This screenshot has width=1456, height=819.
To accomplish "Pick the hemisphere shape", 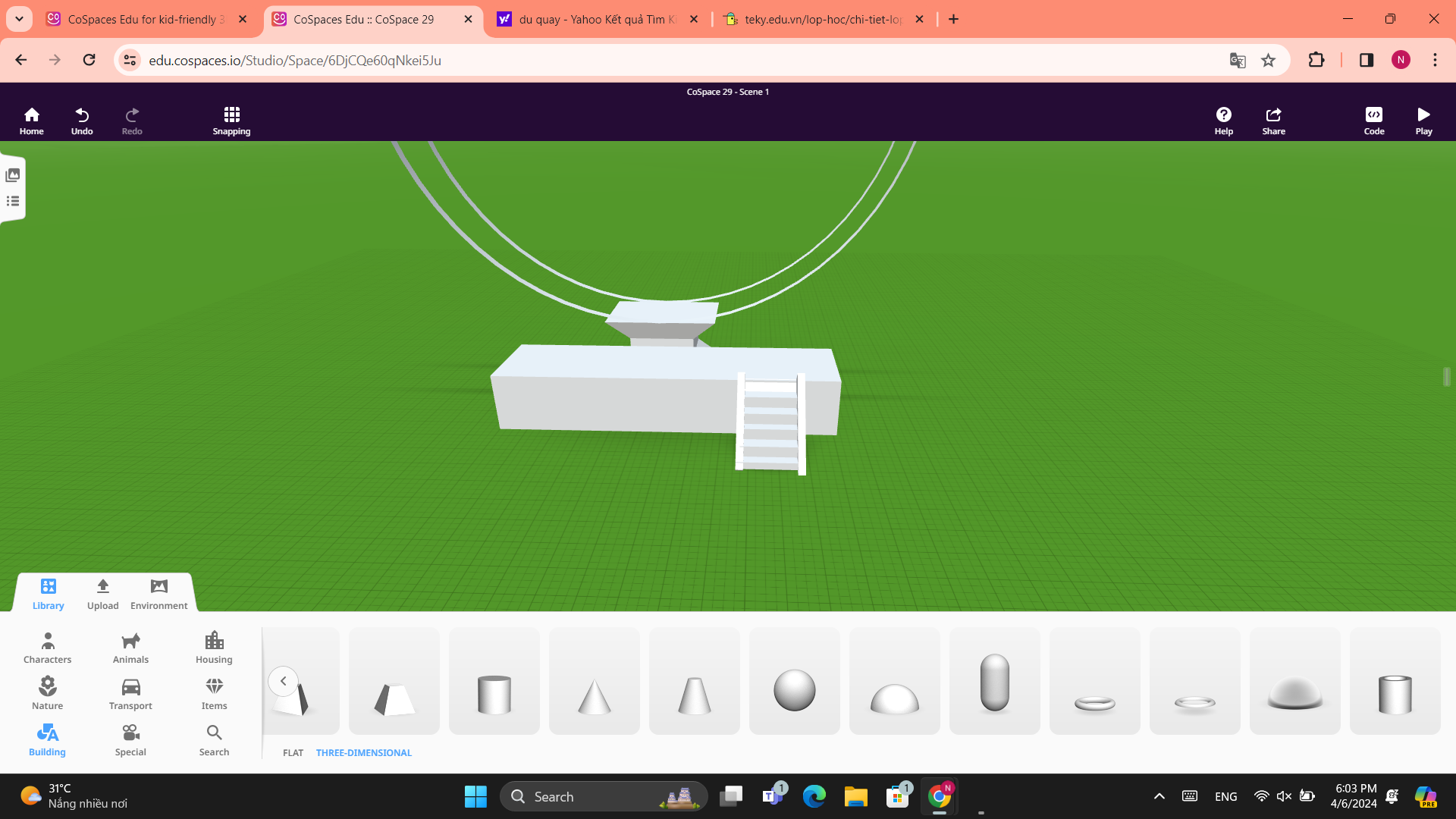I will coord(895,681).
